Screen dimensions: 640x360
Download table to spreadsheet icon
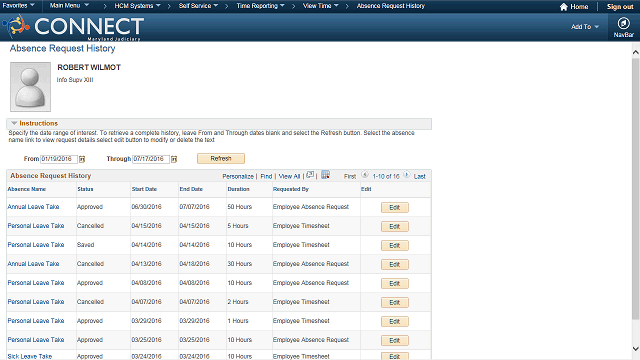point(325,175)
